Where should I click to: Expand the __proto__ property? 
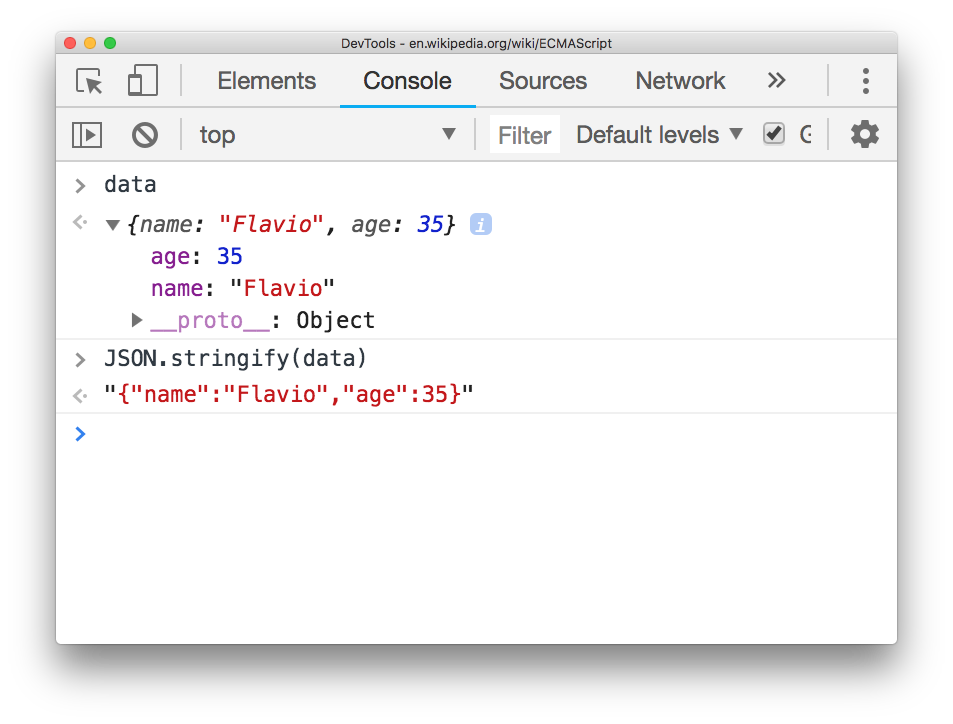(x=137, y=320)
